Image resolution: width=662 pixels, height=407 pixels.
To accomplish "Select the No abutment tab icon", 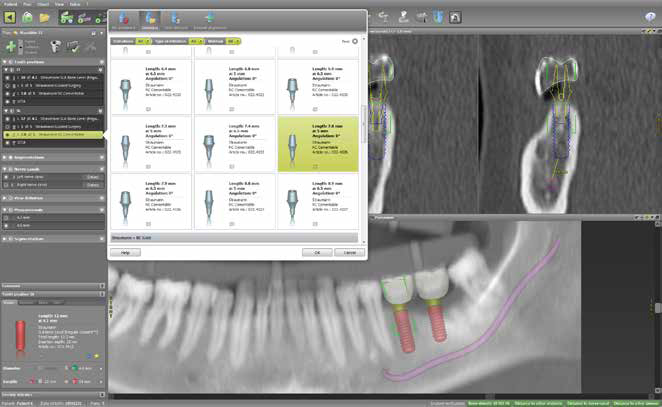I will click(123, 19).
